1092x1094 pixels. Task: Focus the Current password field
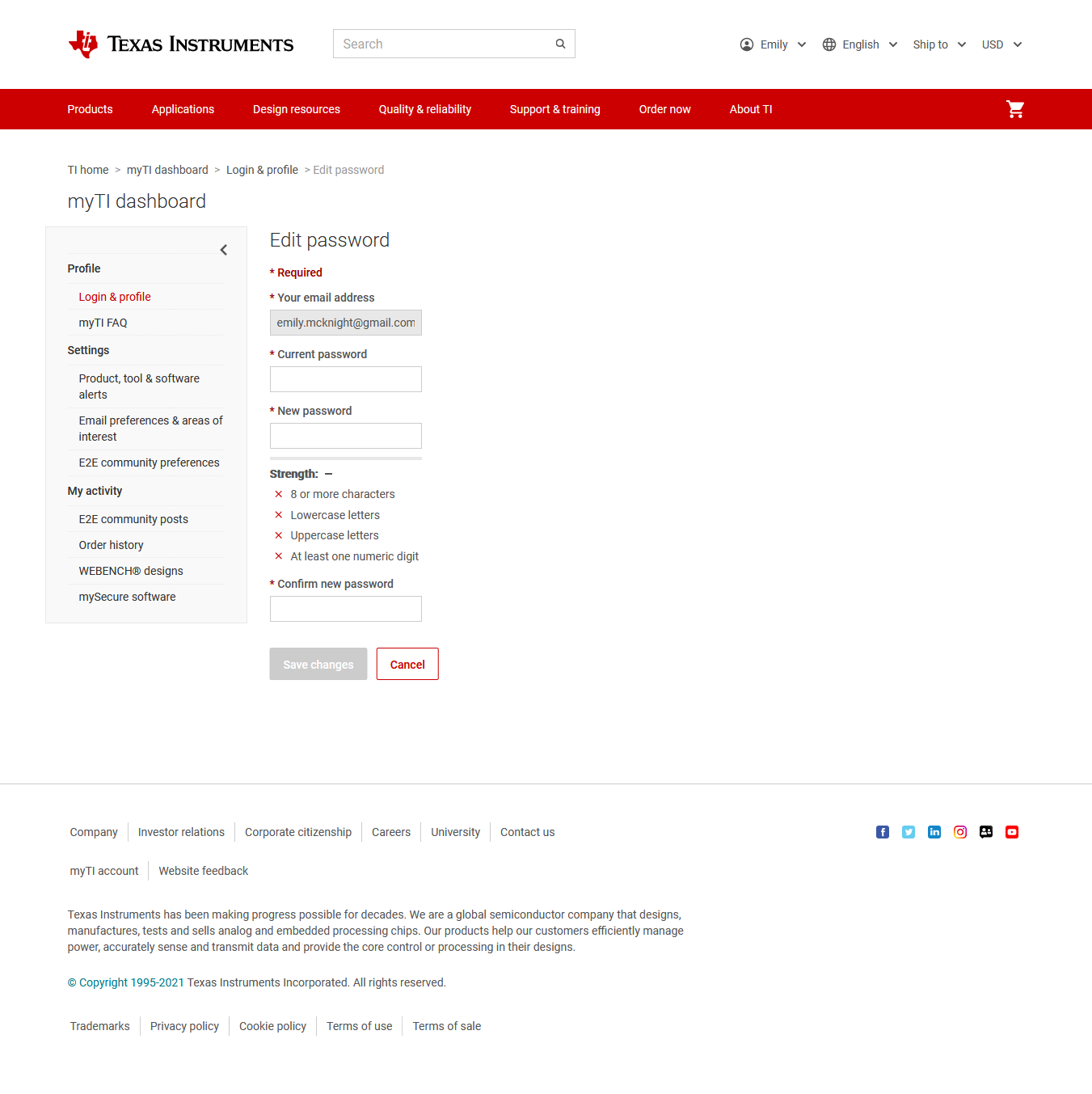345,379
